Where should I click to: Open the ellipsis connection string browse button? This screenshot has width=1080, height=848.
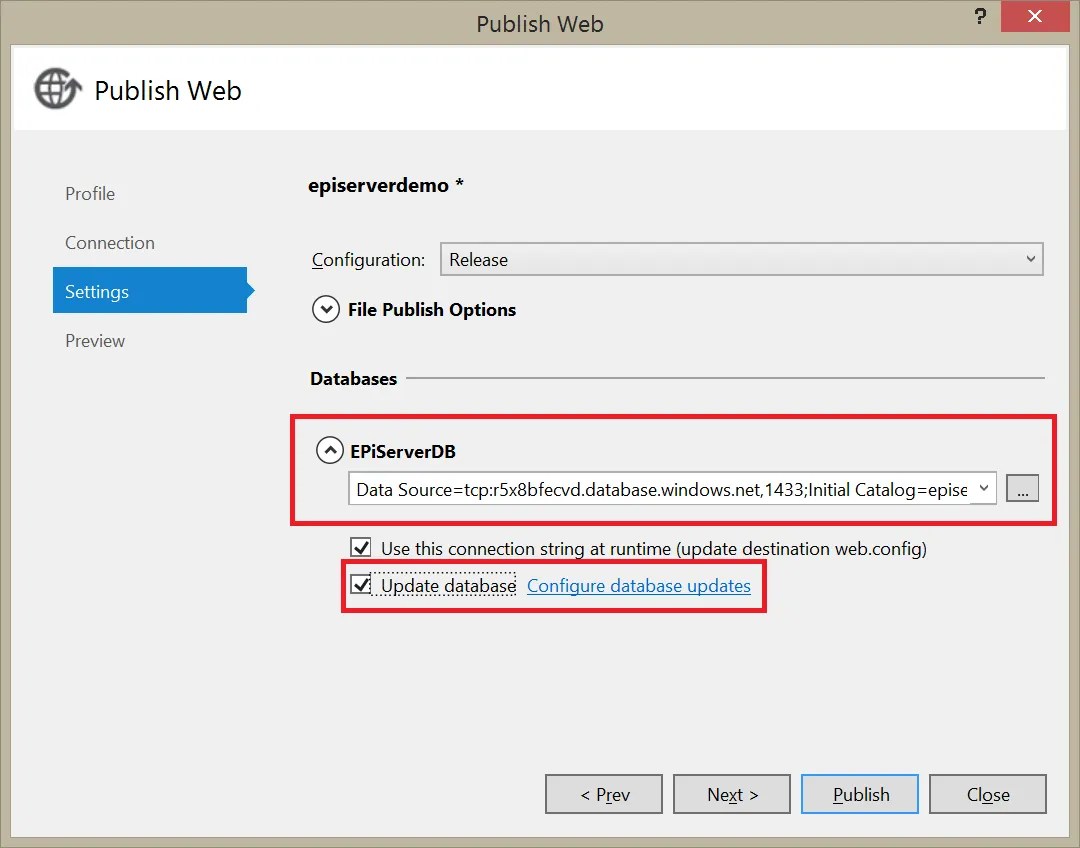[x=1022, y=488]
